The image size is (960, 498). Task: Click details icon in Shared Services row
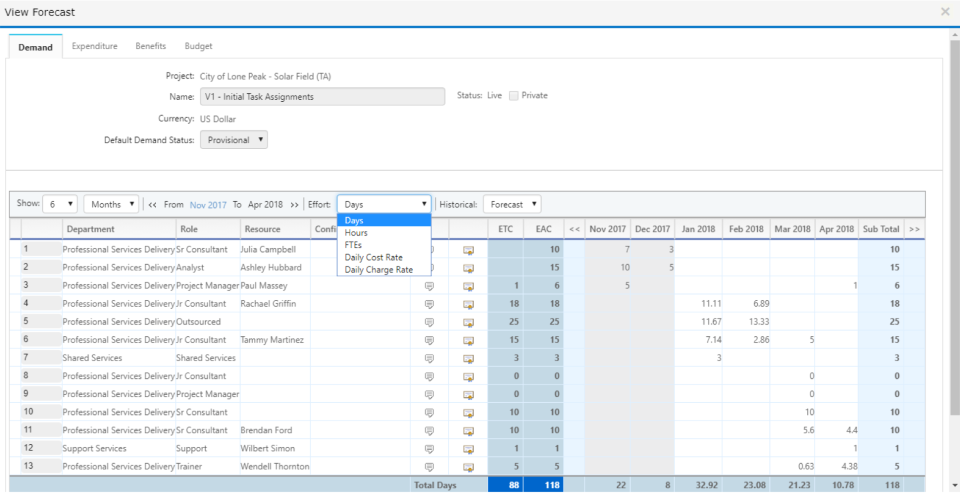pyautogui.click(x=468, y=358)
